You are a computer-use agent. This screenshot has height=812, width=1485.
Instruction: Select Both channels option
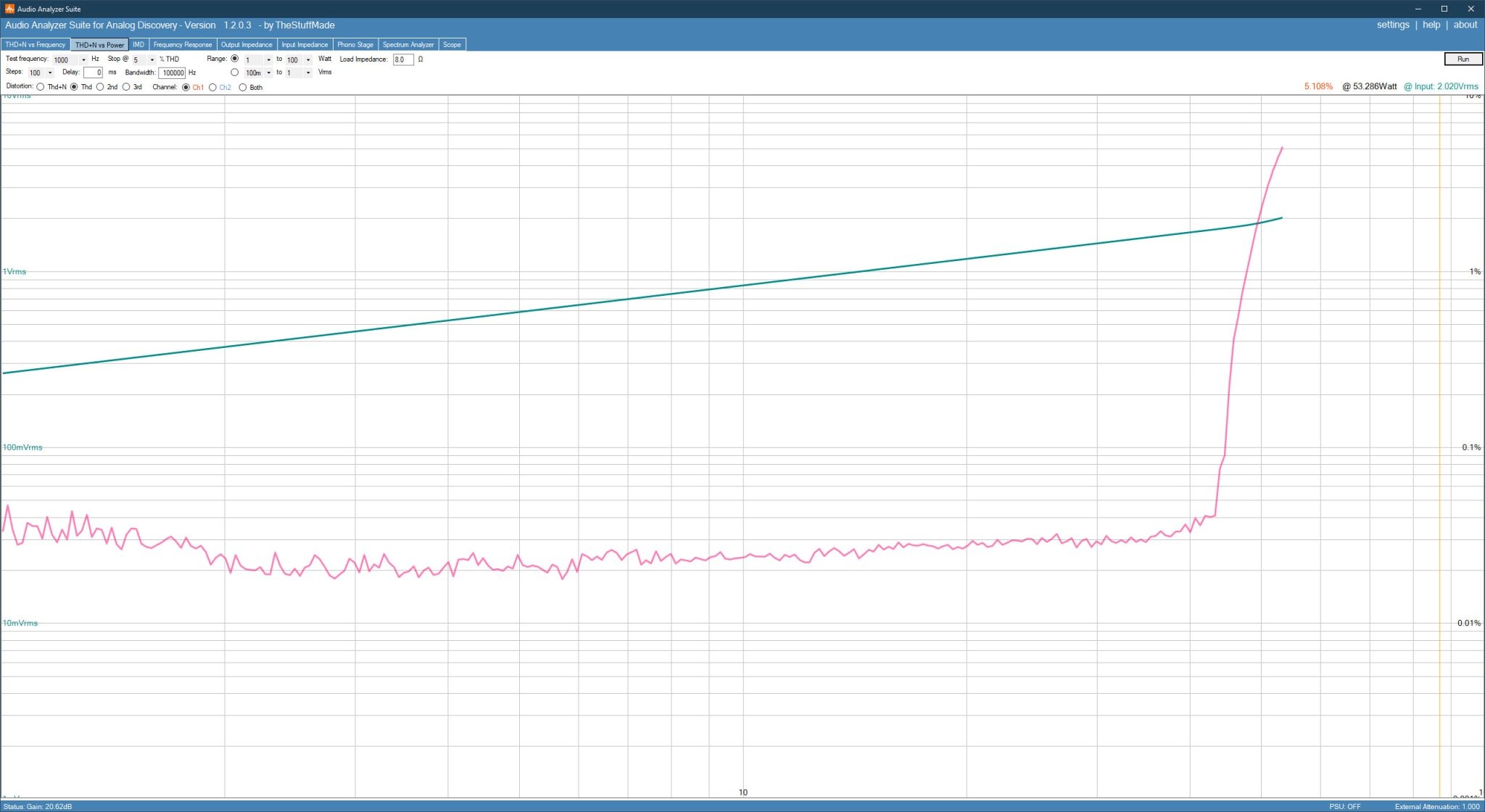243,87
